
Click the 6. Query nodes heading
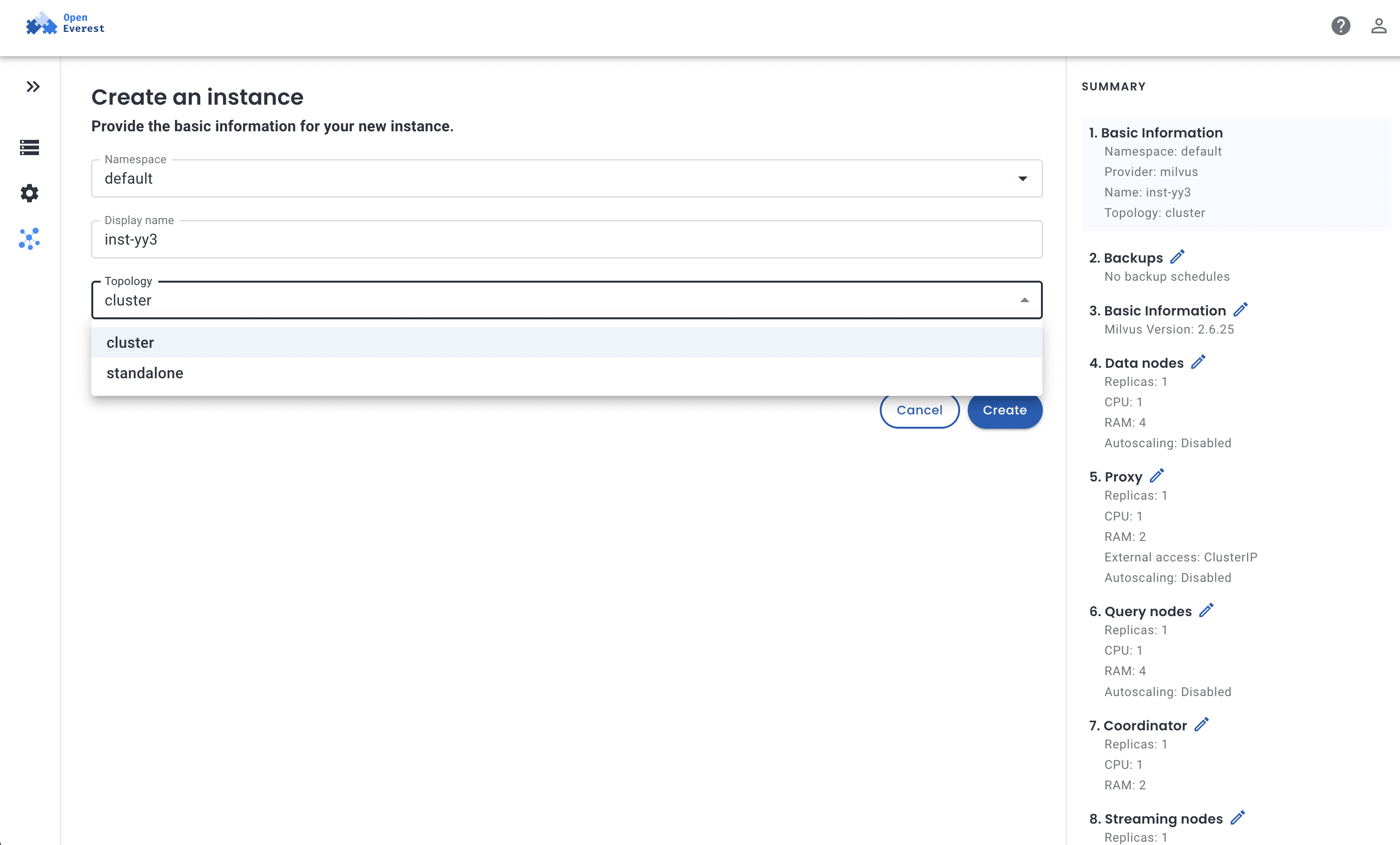(x=1140, y=611)
